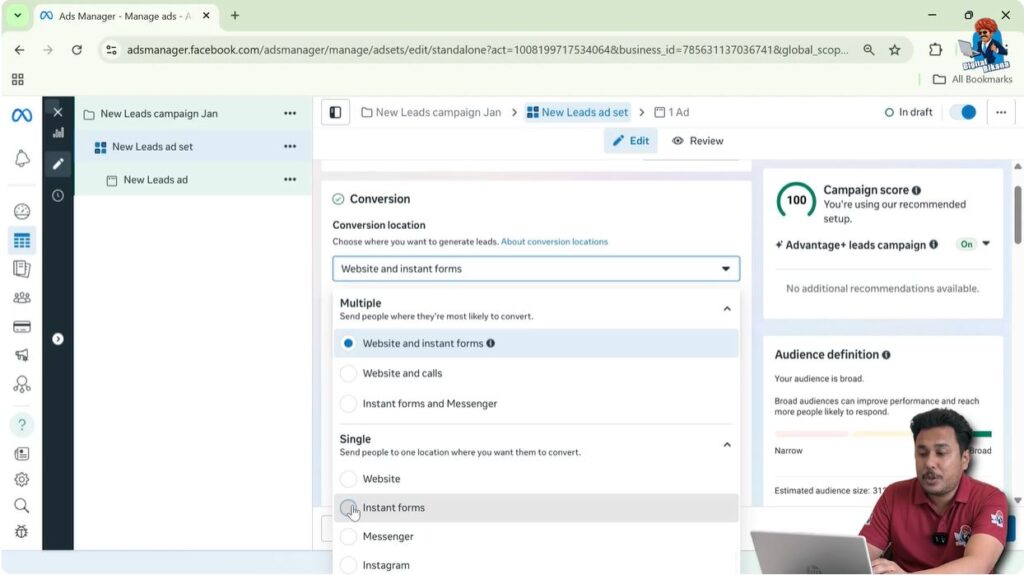
Task: Click Campaign score info icon
Action: 916,190
